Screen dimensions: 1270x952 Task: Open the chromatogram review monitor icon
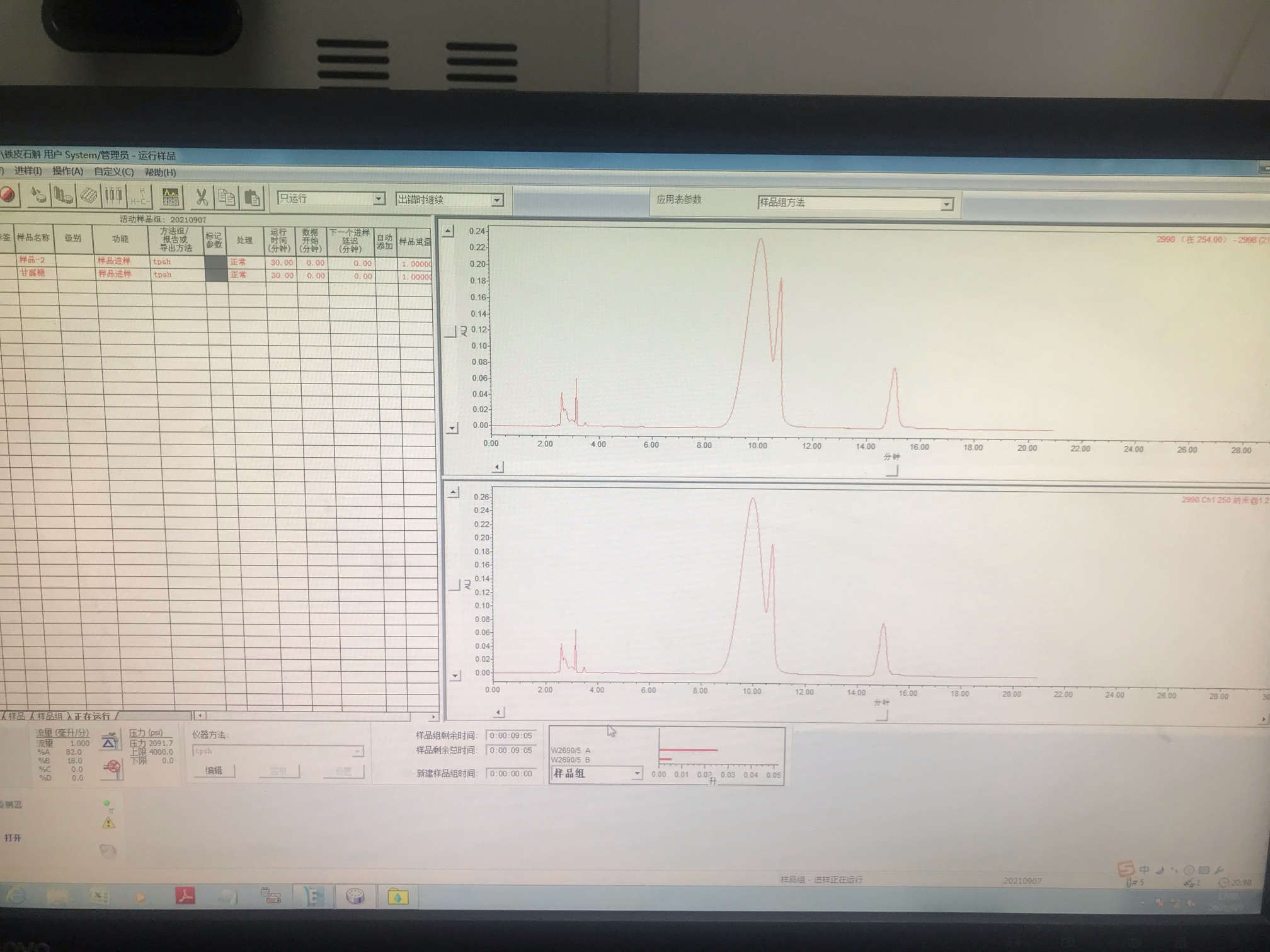(170, 197)
